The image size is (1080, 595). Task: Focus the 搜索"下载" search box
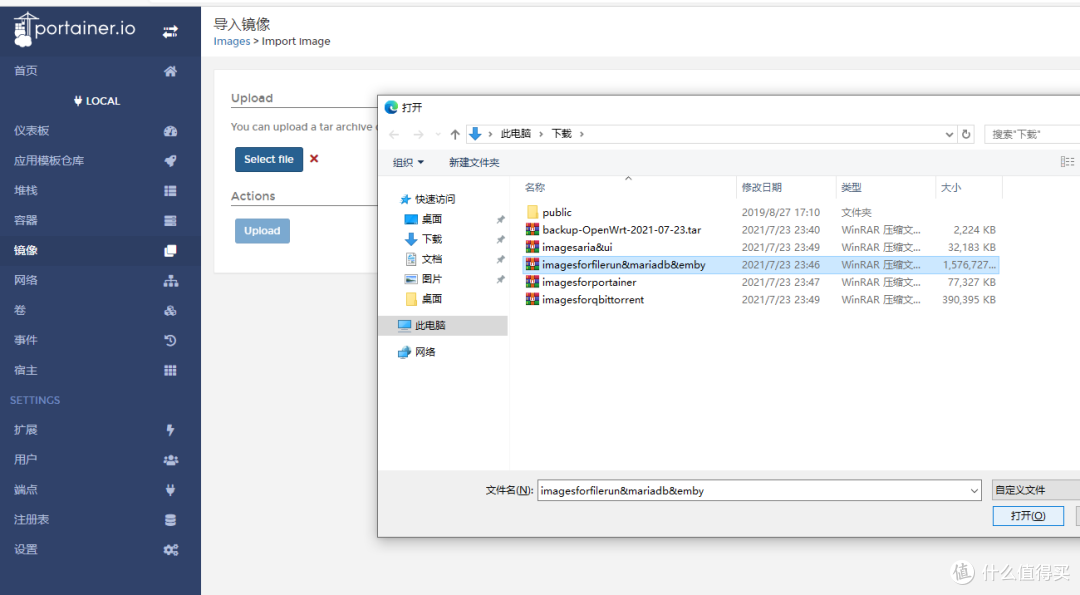pyautogui.click(x=1032, y=134)
